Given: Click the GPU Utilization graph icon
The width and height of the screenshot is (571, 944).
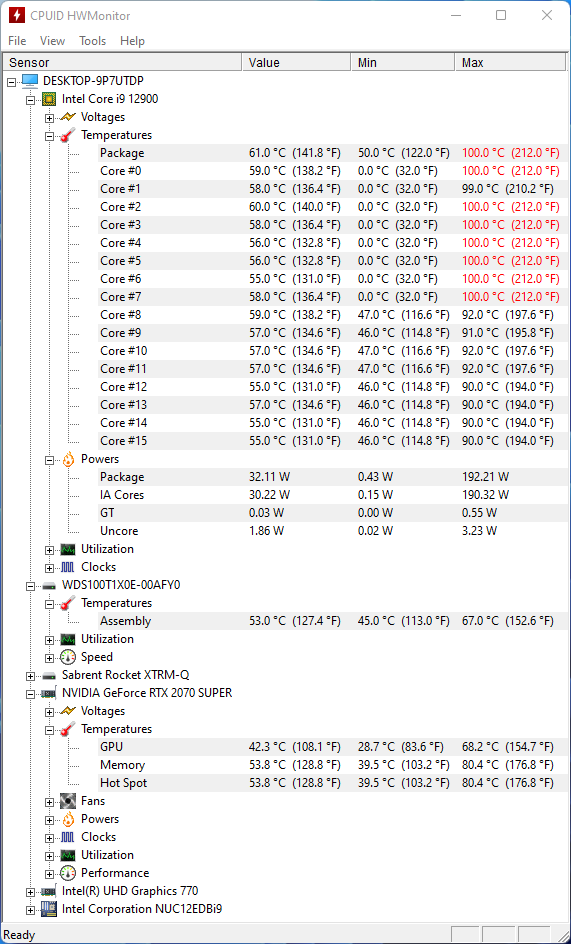Looking at the screenshot, I should [68, 855].
